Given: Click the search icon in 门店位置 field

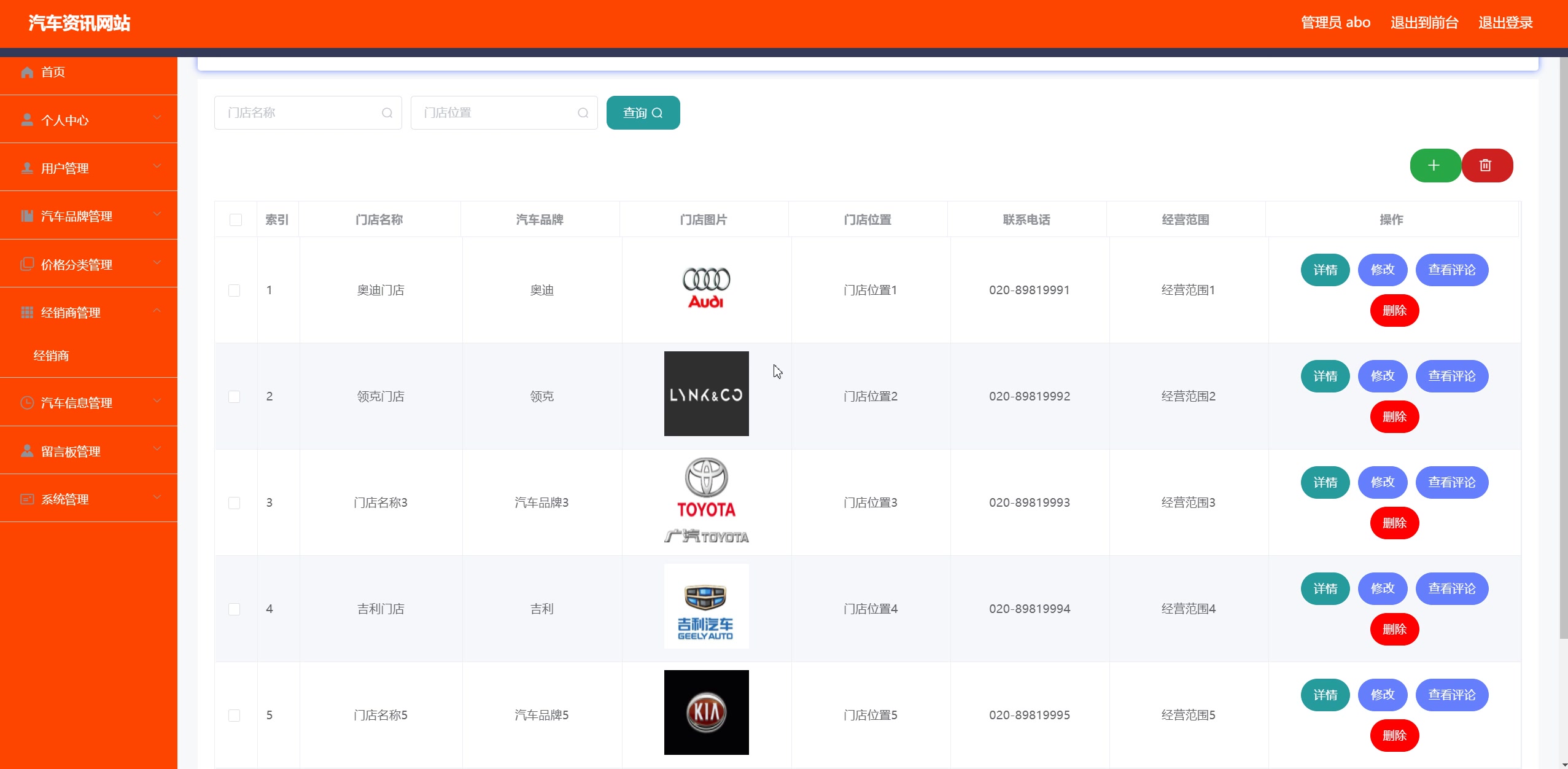Looking at the screenshot, I should point(583,113).
